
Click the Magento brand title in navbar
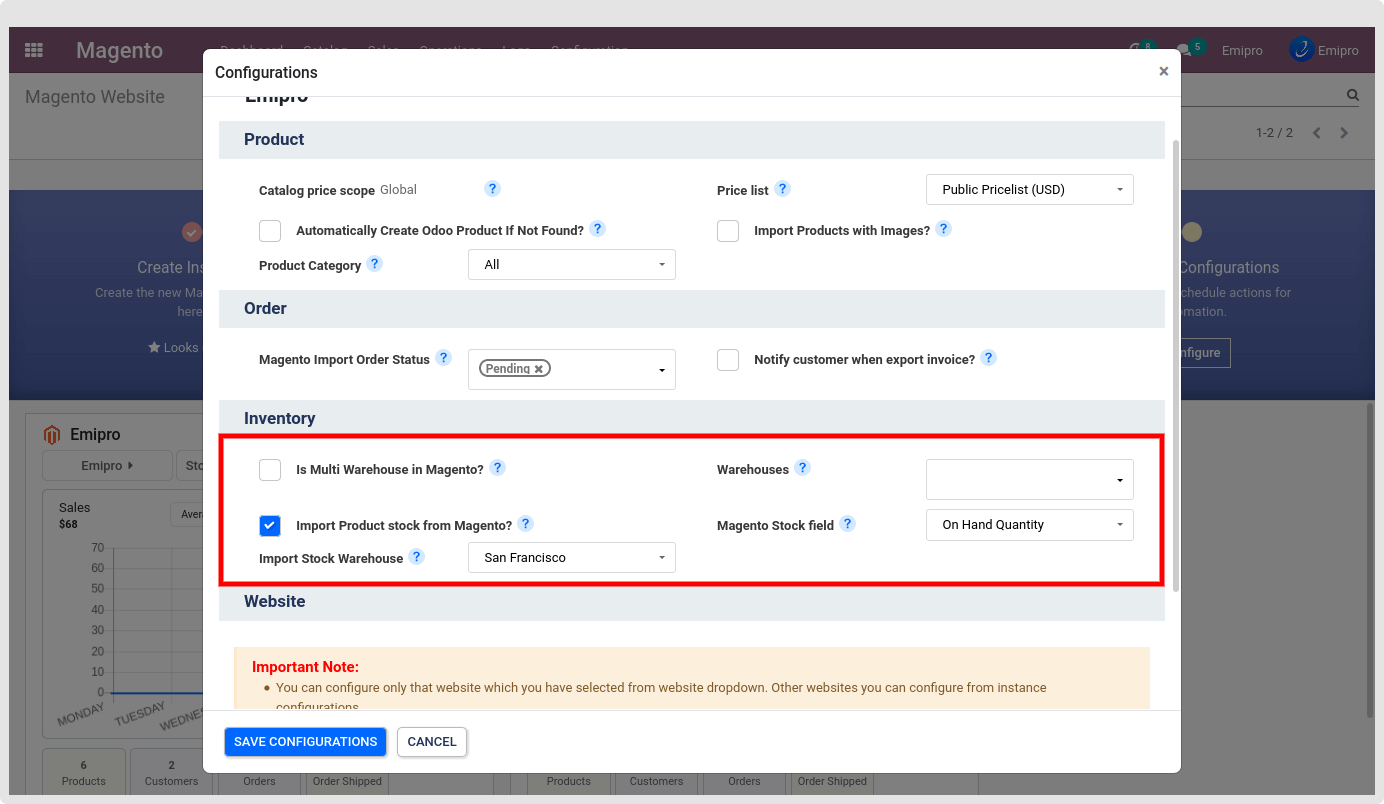point(119,50)
